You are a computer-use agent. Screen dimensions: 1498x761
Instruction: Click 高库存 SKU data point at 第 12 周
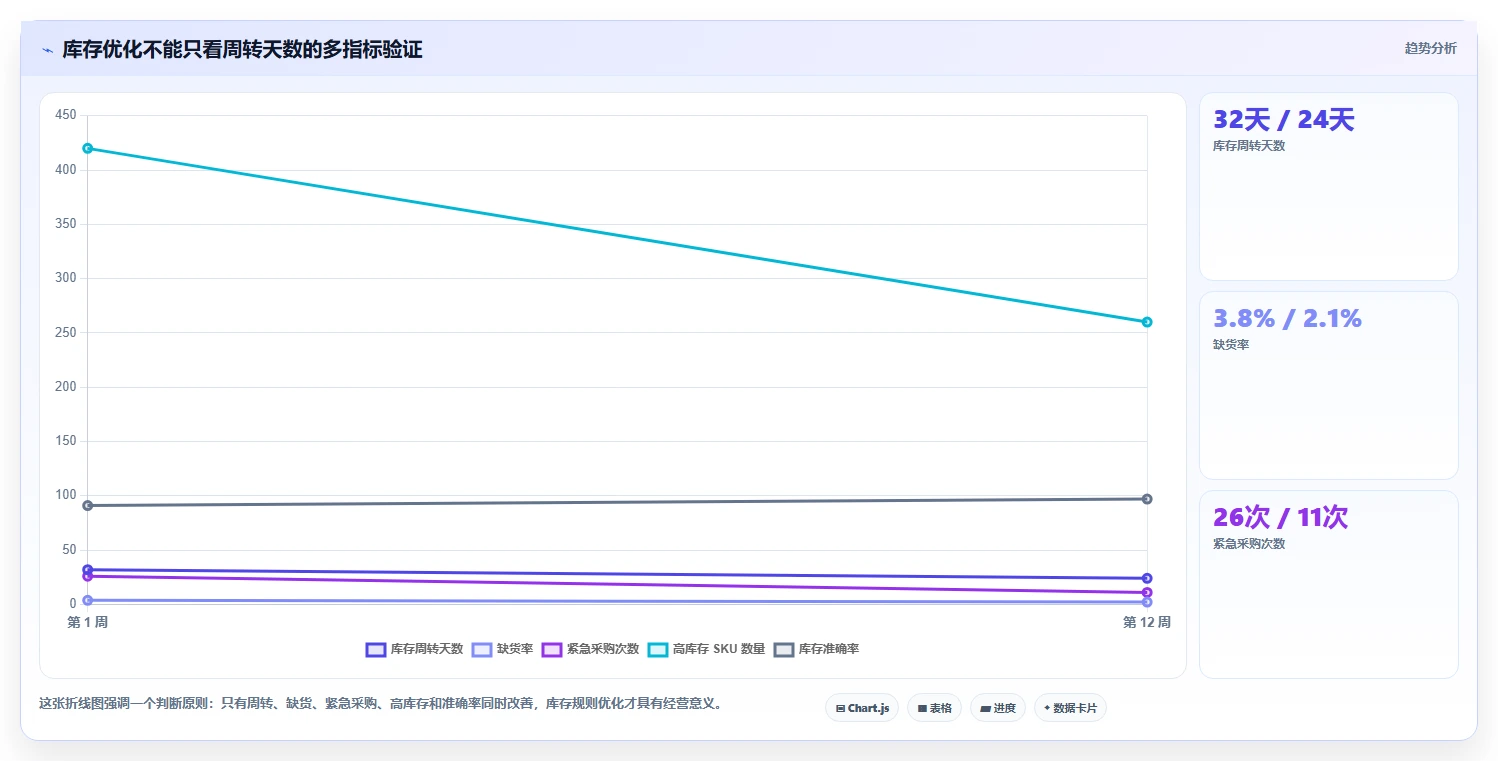(1147, 322)
